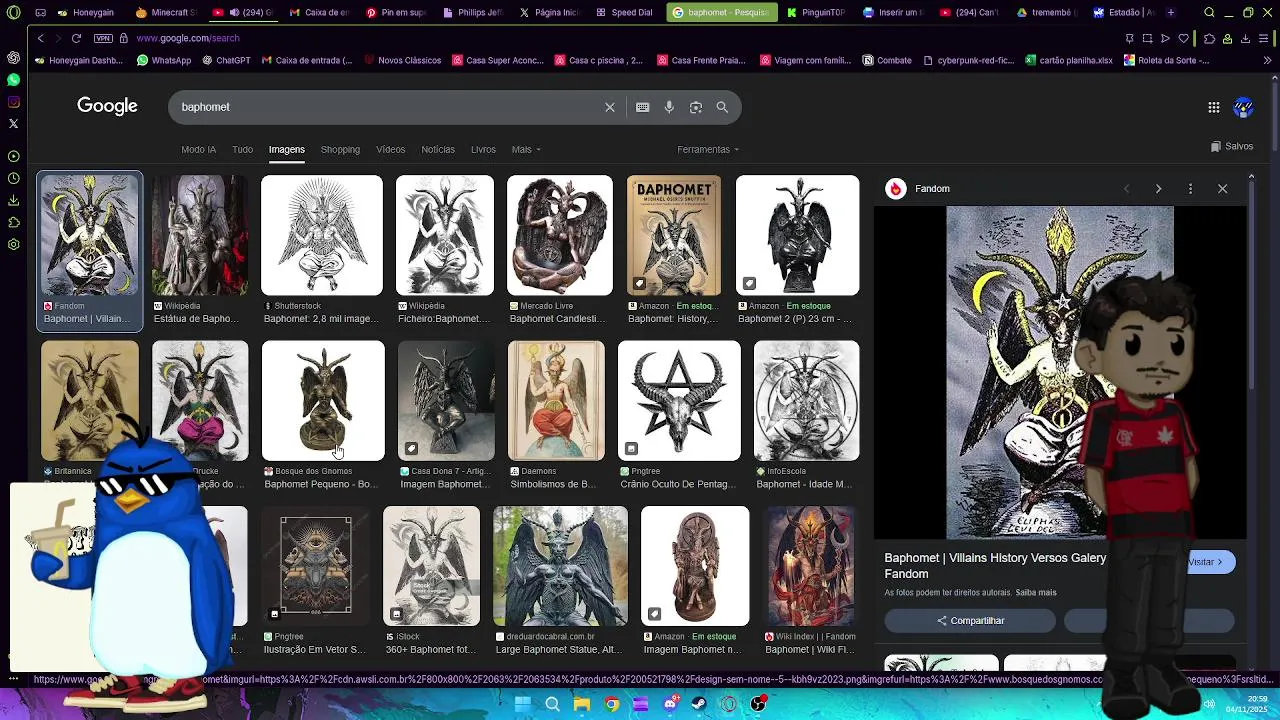Open the Opera easy setup menu icon
The width and height of the screenshot is (1280, 720).
(x=1264, y=38)
